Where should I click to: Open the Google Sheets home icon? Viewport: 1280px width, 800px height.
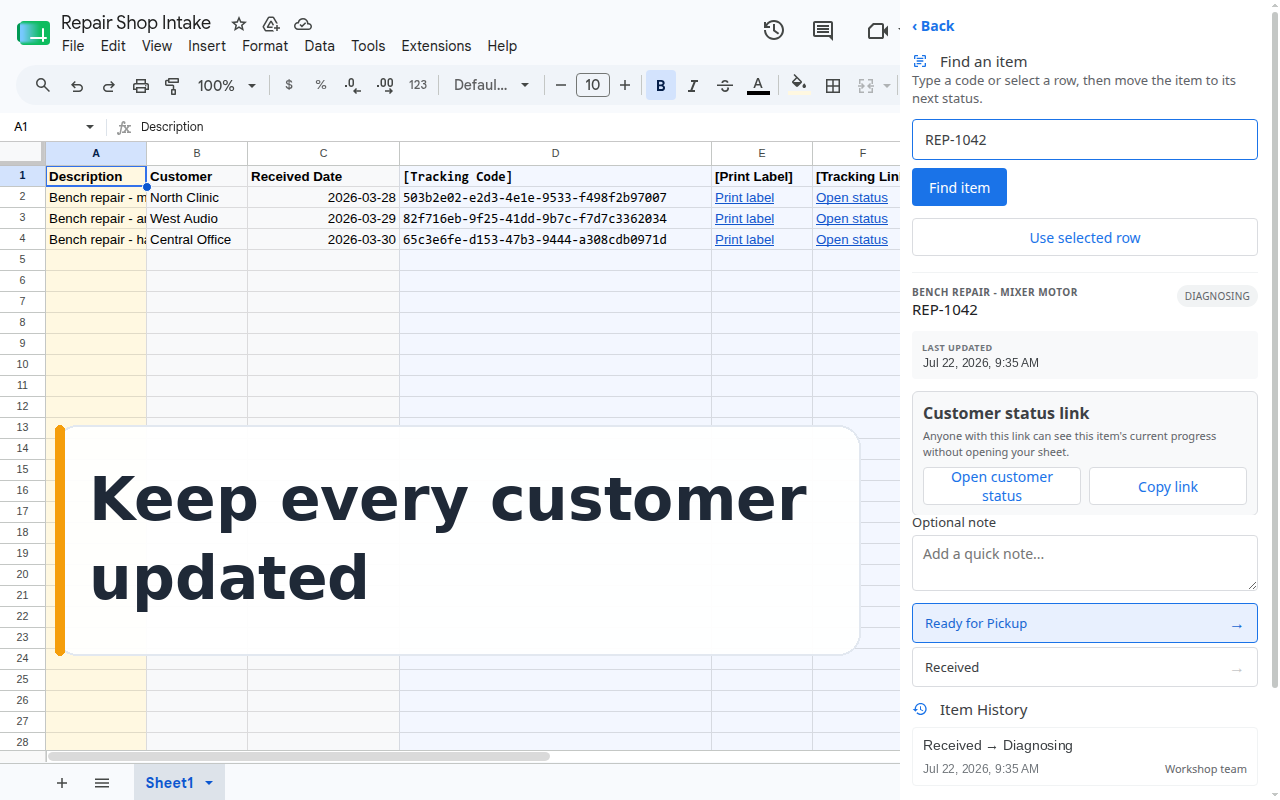point(33,33)
